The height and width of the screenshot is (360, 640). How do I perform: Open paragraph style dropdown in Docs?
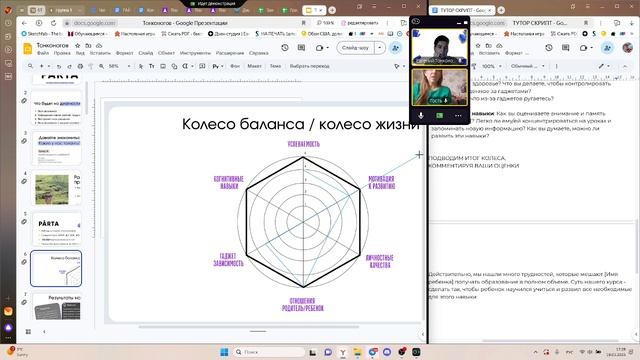pyautogui.click(x=528, y=66)
